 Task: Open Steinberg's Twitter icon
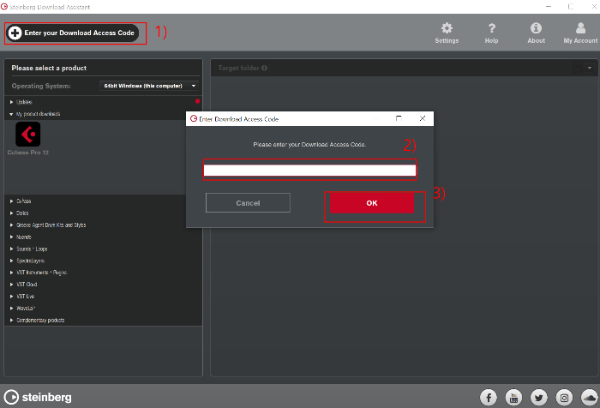(x=539, y=398)
